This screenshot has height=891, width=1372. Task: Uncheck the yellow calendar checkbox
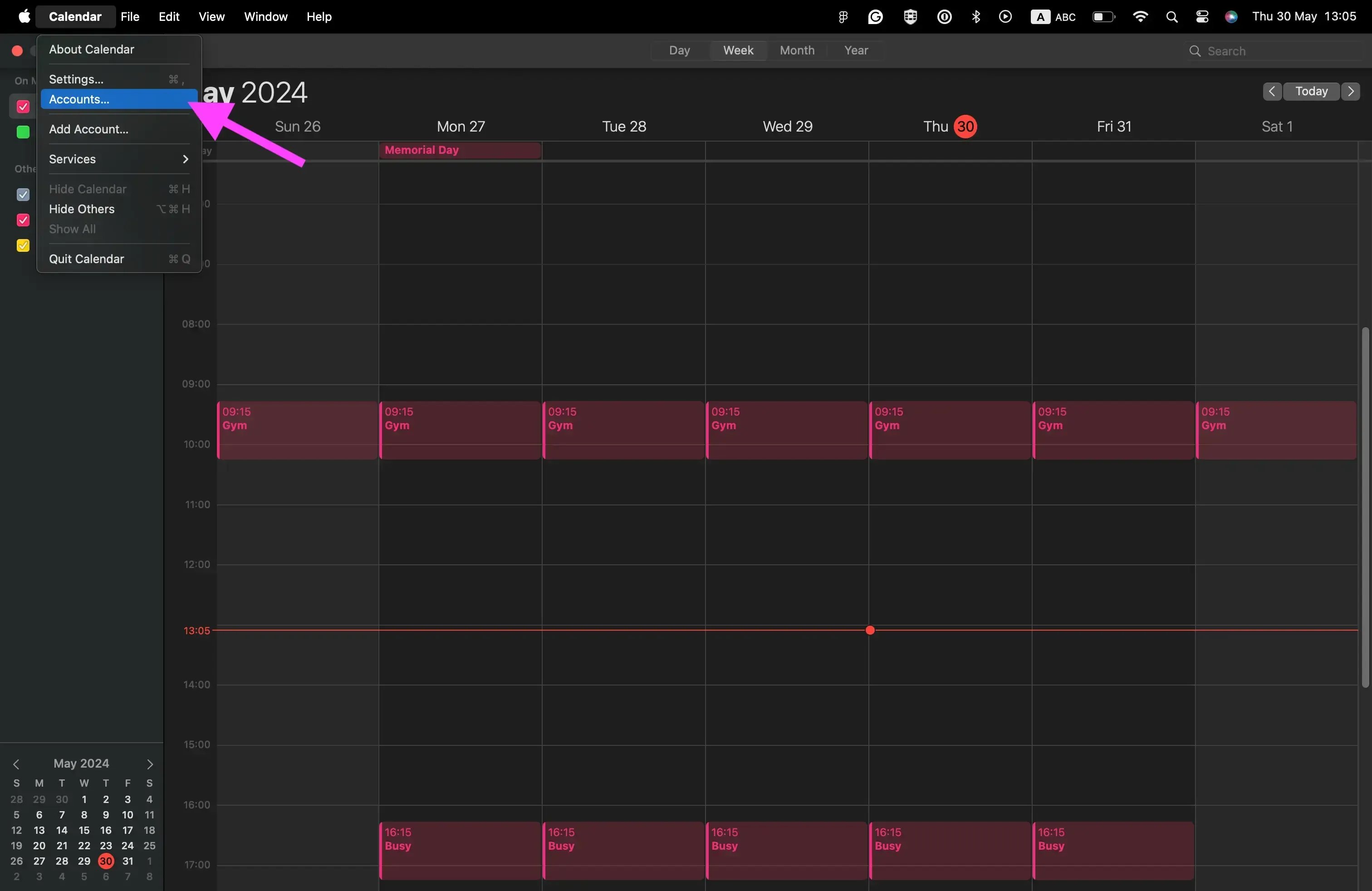[x=23, y=246]
